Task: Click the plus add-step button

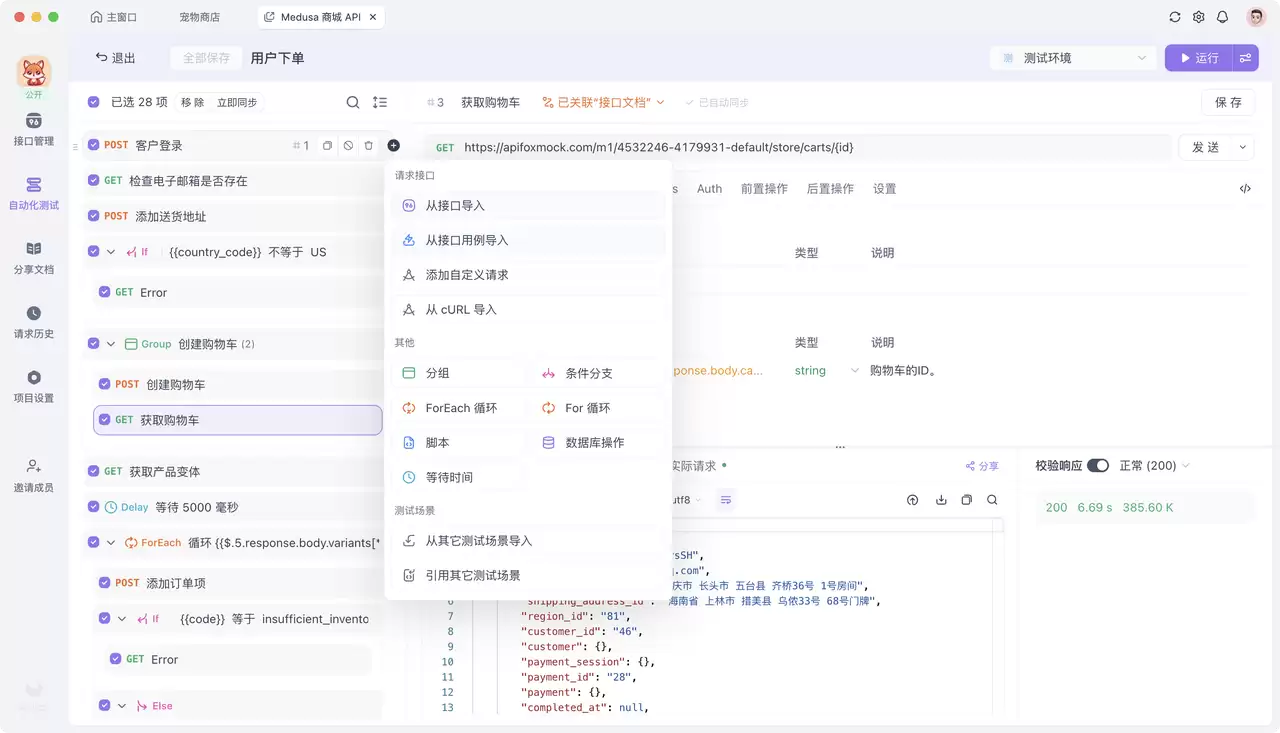Action: point(393,145)
